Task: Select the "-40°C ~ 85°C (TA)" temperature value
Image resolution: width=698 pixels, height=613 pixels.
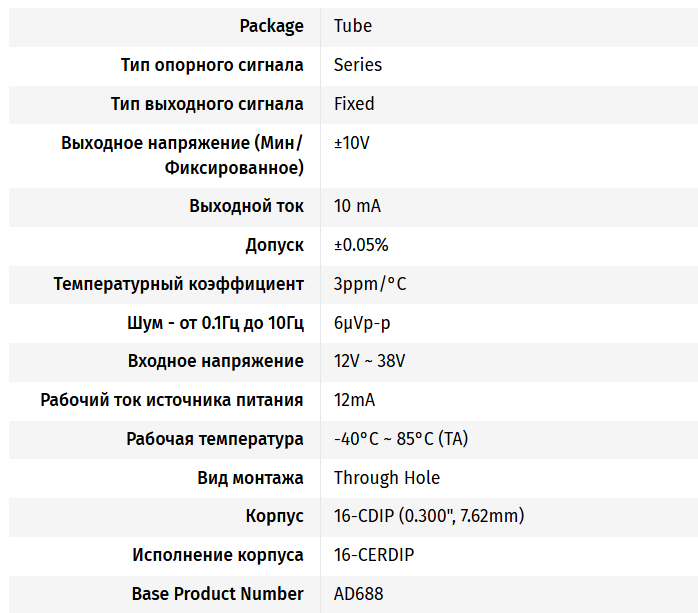Action: (400, 439)
